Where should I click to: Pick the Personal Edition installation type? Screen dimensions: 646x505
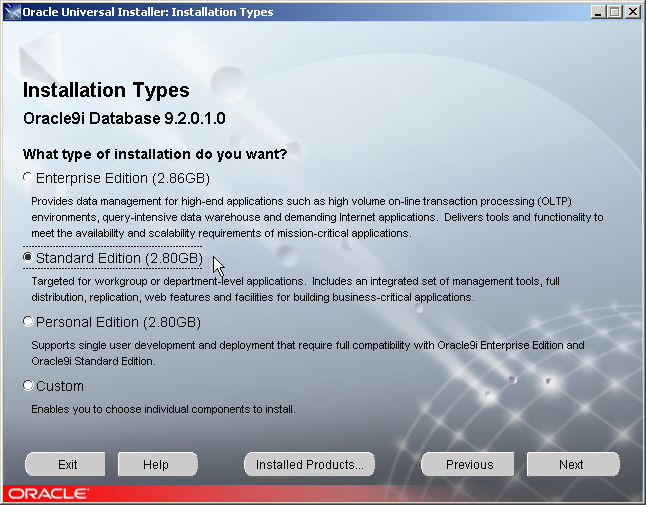28,322
